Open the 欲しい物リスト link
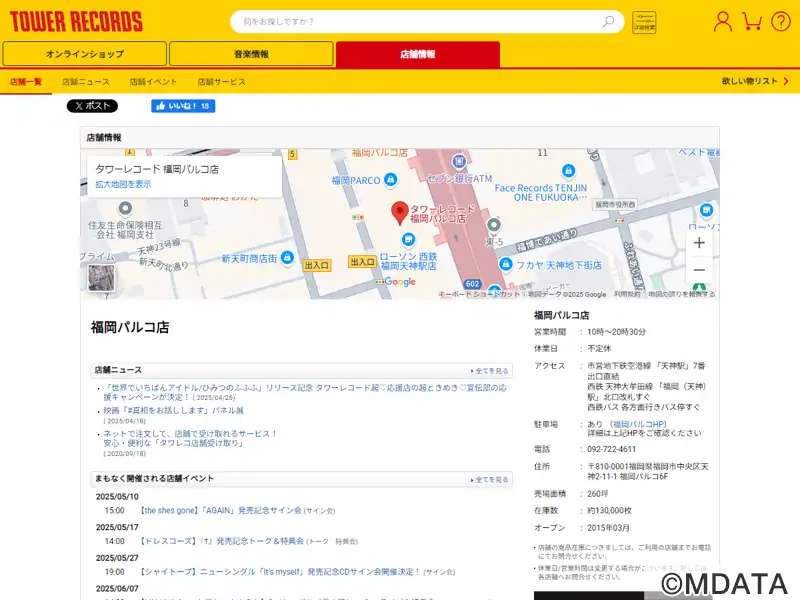800x600 pixels. (x=755, y=81)
